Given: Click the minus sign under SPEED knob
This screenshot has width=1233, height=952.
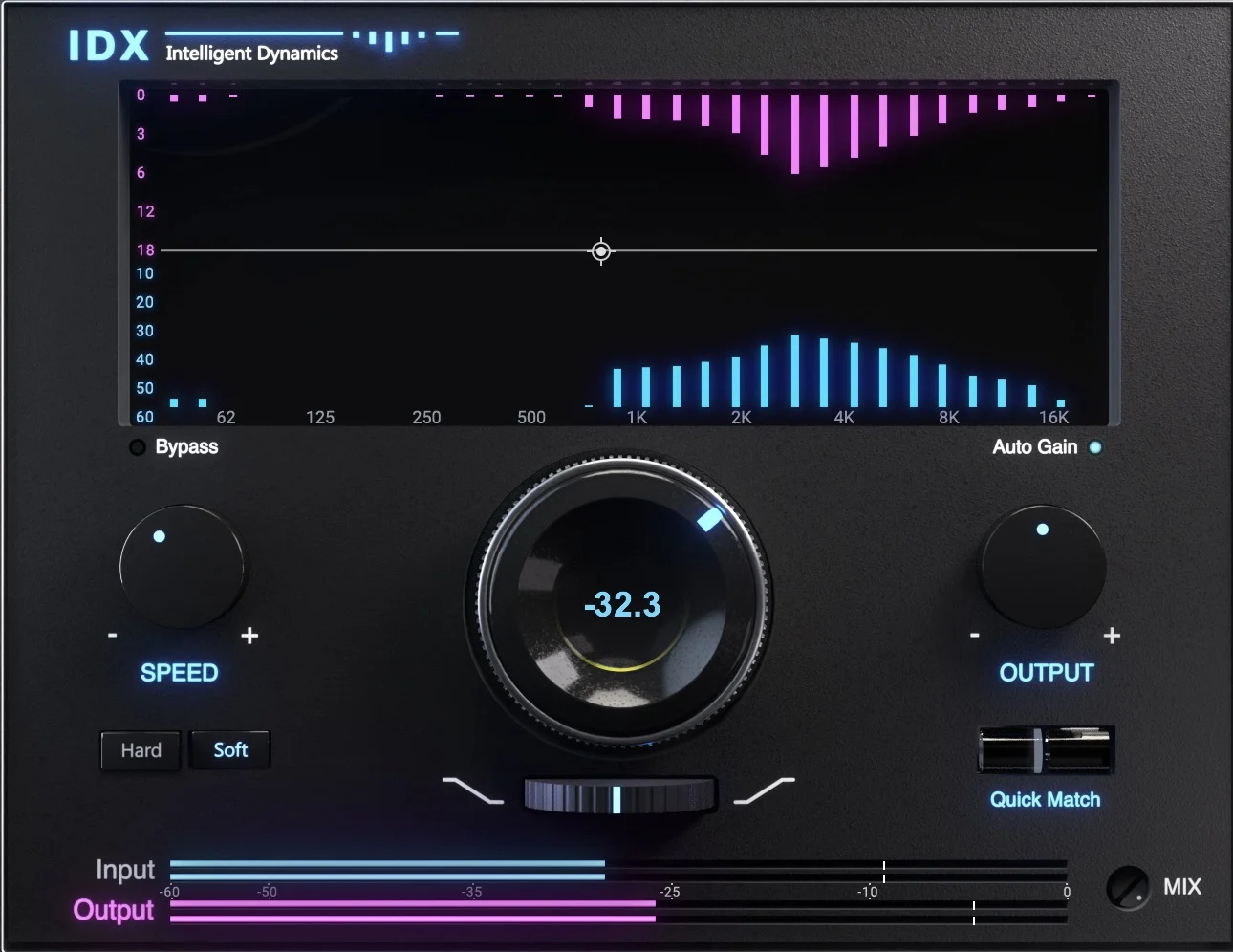Looking at the screenshot, I should (113, 636).
